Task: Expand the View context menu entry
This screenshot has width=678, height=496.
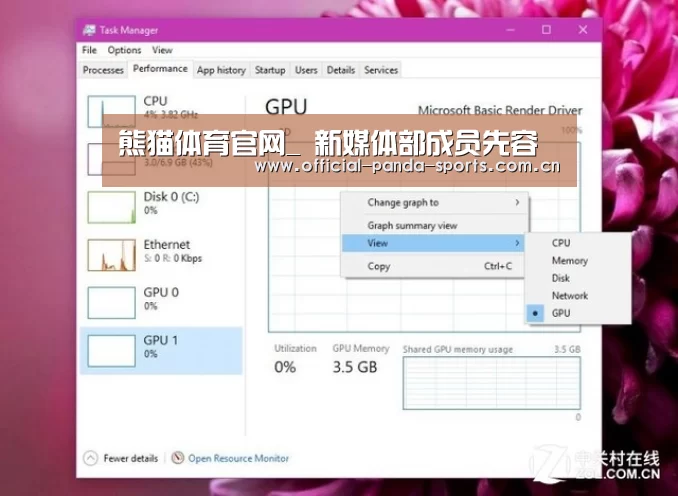Action: pyautogui.click(x=434, y=243)
